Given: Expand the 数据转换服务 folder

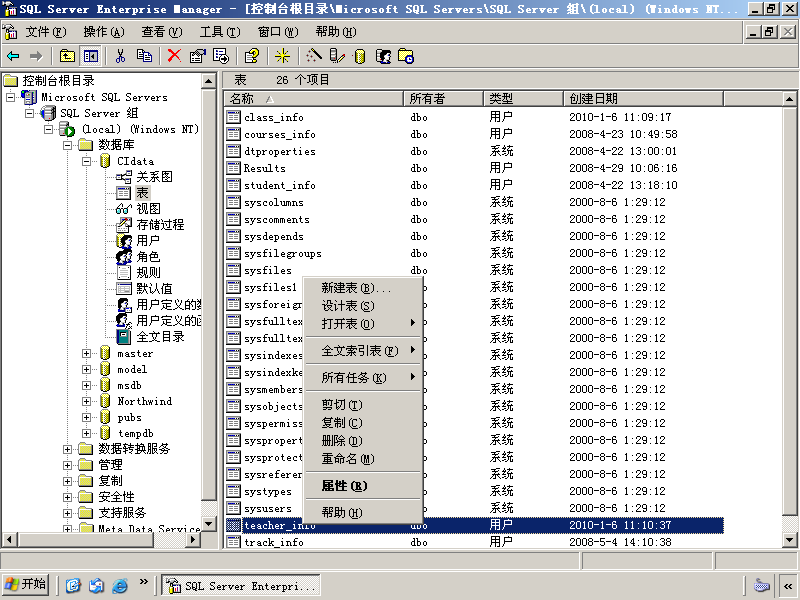Looking at the screenshot, I should coord(67,449).
